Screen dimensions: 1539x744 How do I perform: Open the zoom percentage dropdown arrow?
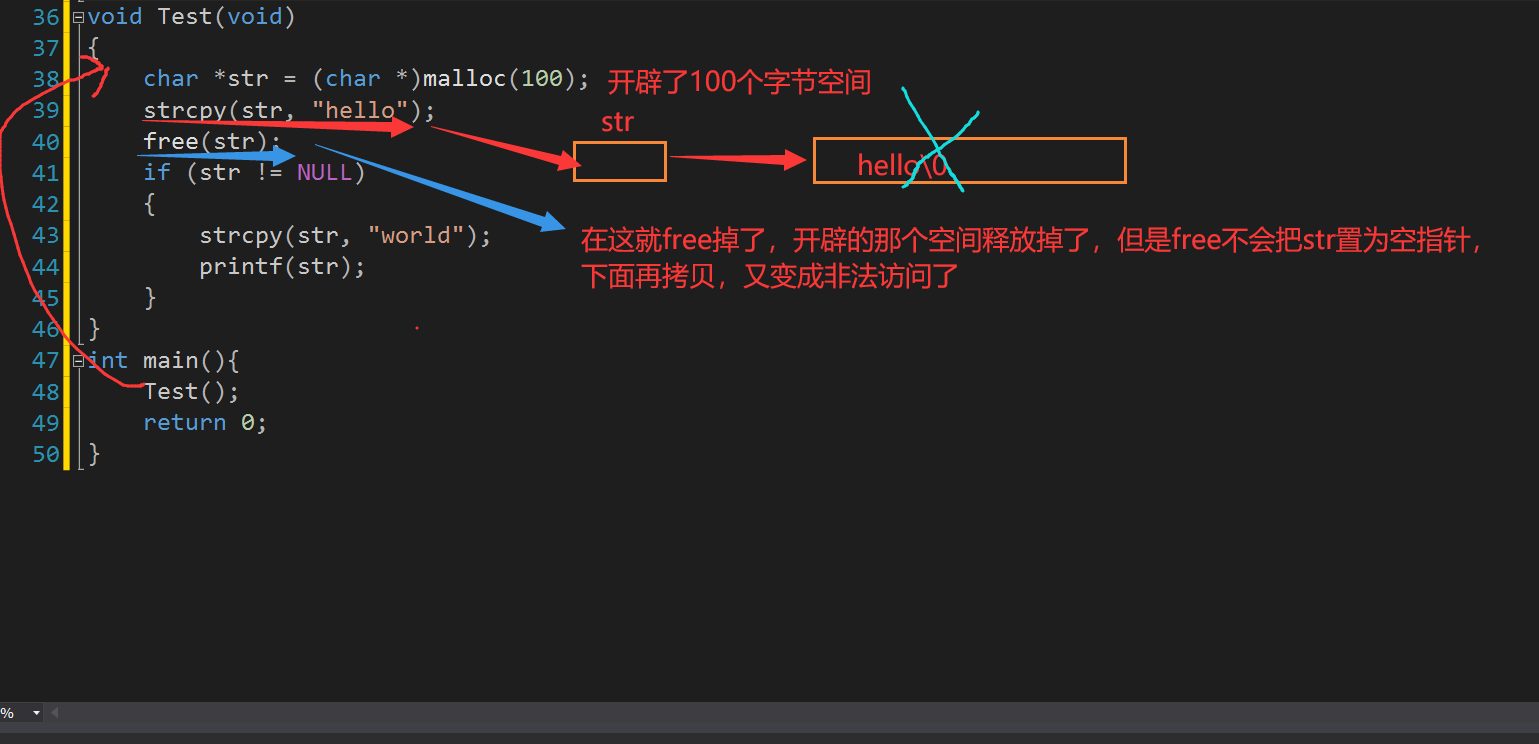point(37,713)
